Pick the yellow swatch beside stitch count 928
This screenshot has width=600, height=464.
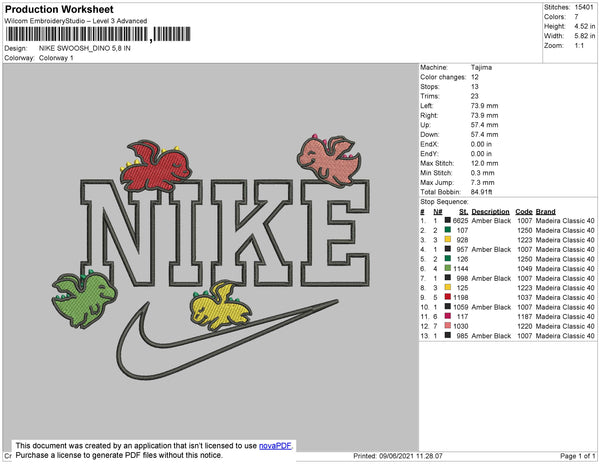click(x=448, y=239)
